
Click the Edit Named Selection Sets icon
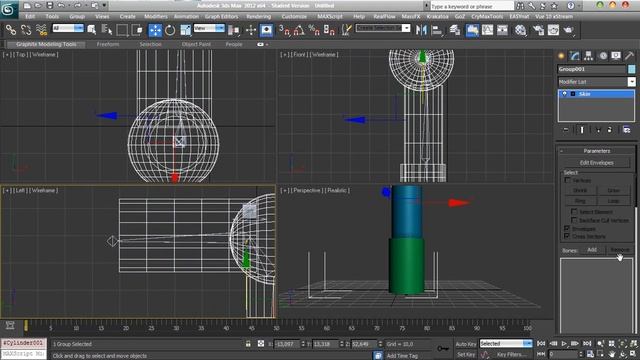pyautogui.click(x=347, y=30)
